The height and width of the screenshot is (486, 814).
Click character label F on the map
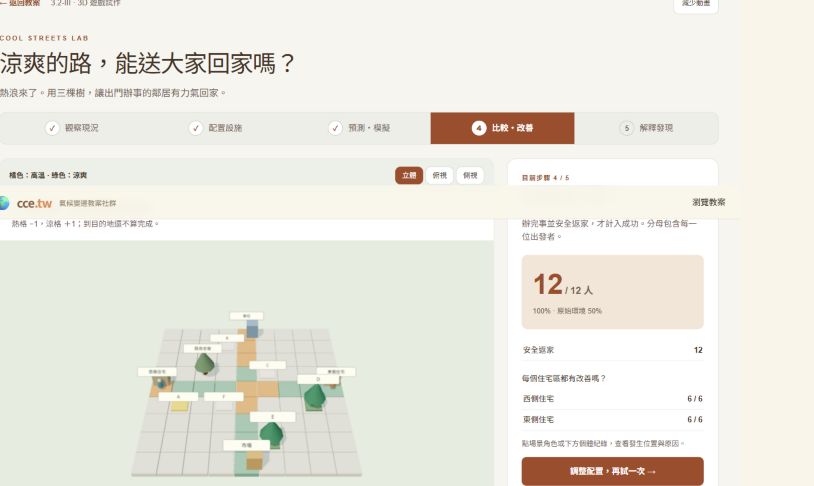[224, 397]
